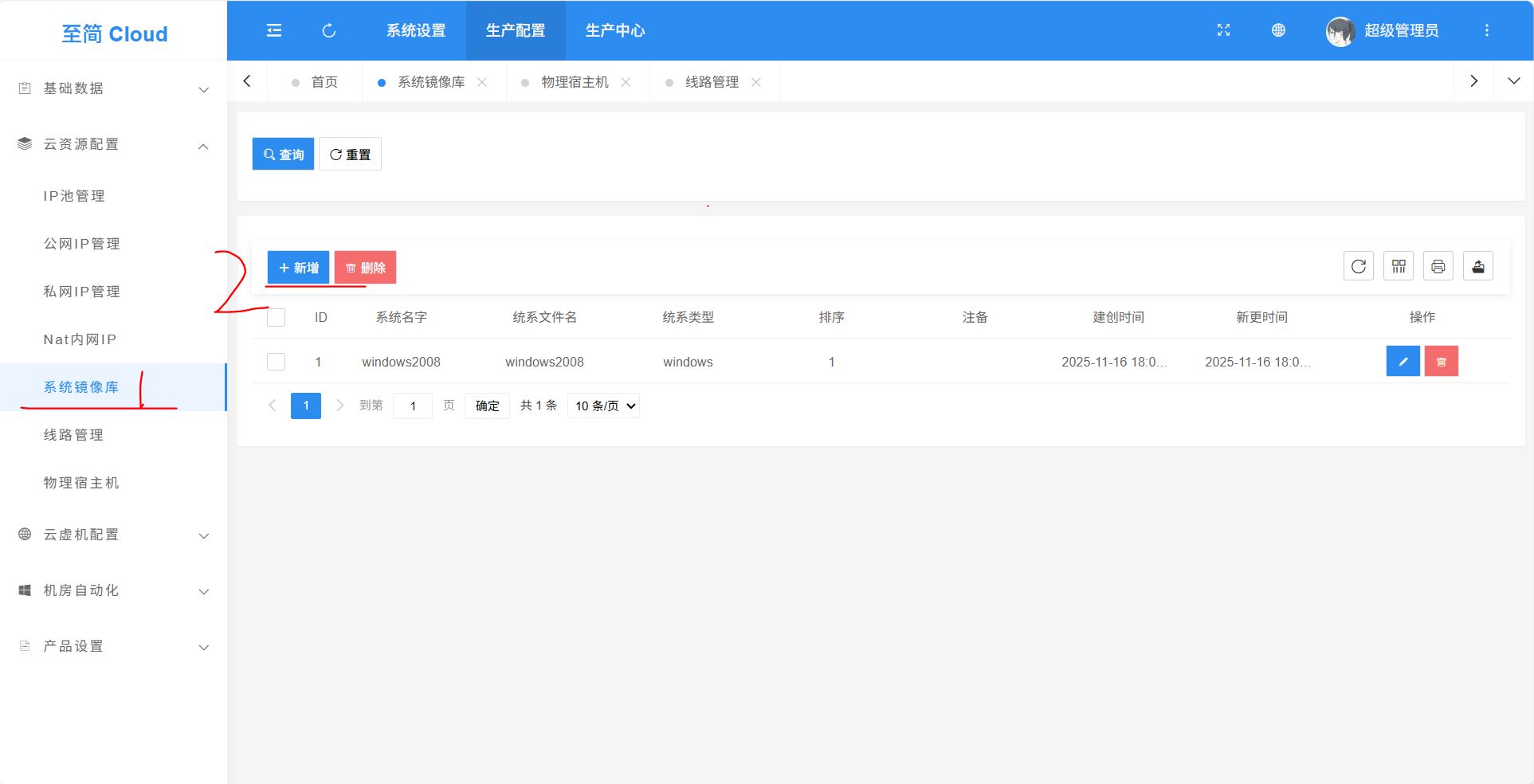
Task: Click the 查询 search button
Action: [x=283, y=154]
